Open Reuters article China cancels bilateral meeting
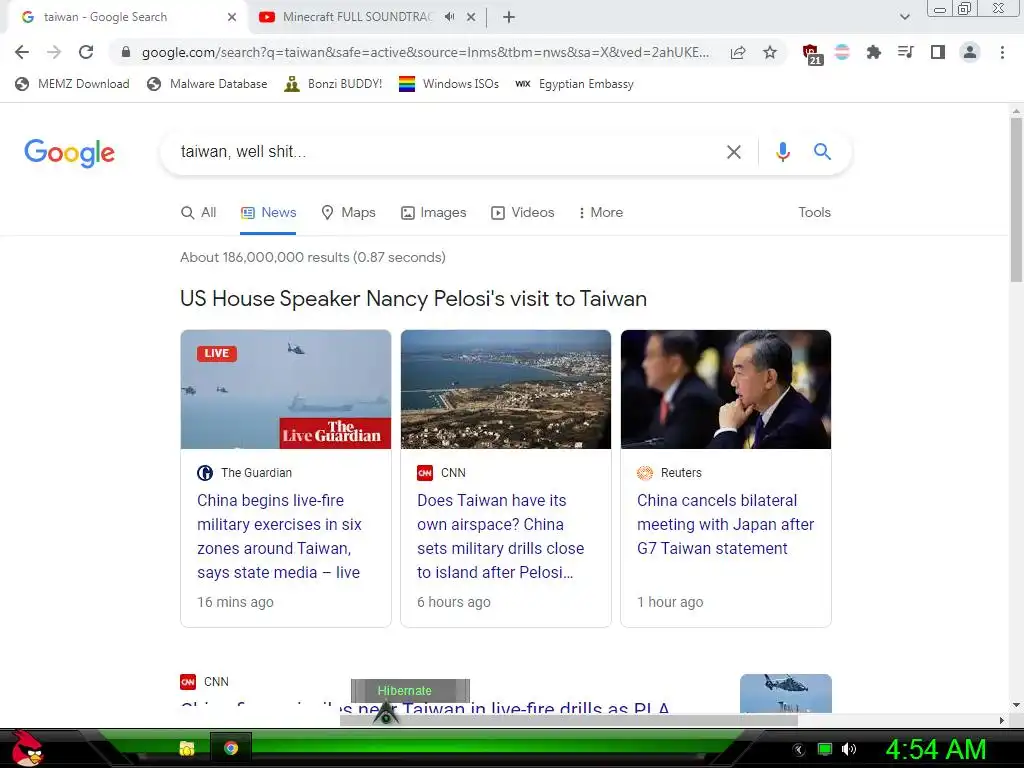 [x=726, y=524]
